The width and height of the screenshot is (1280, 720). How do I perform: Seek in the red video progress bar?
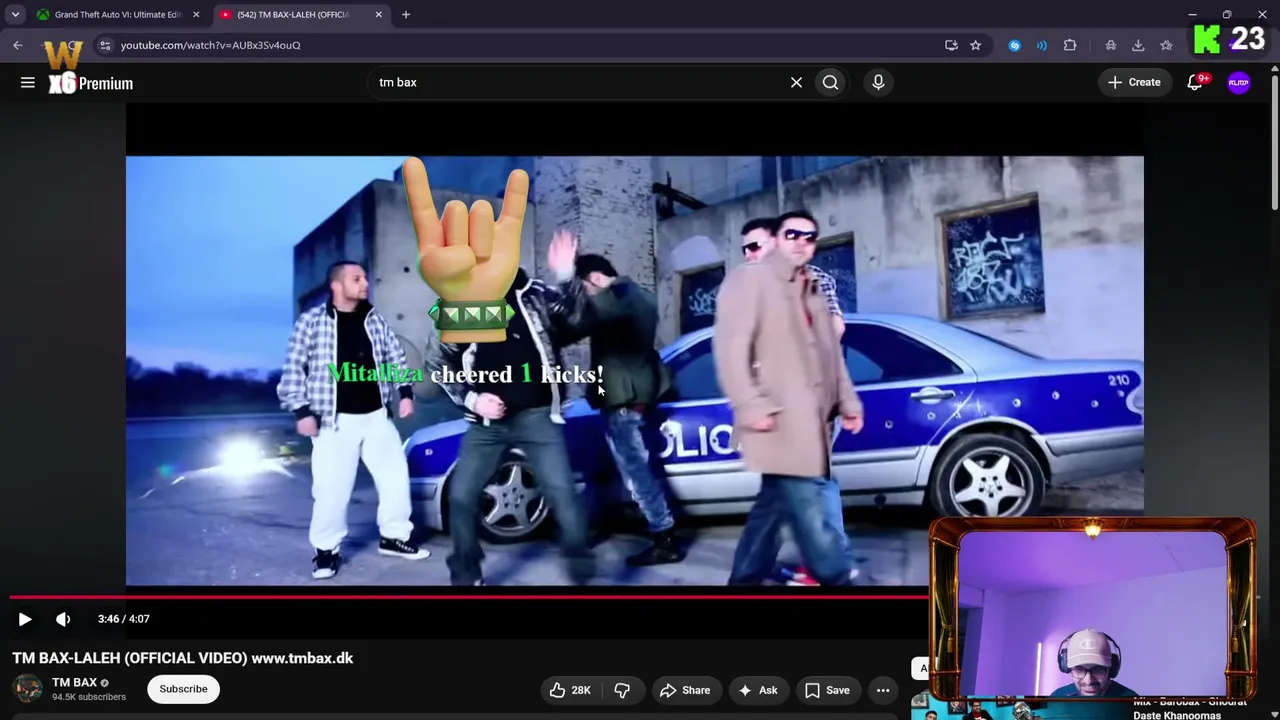(x=469, y=597)
